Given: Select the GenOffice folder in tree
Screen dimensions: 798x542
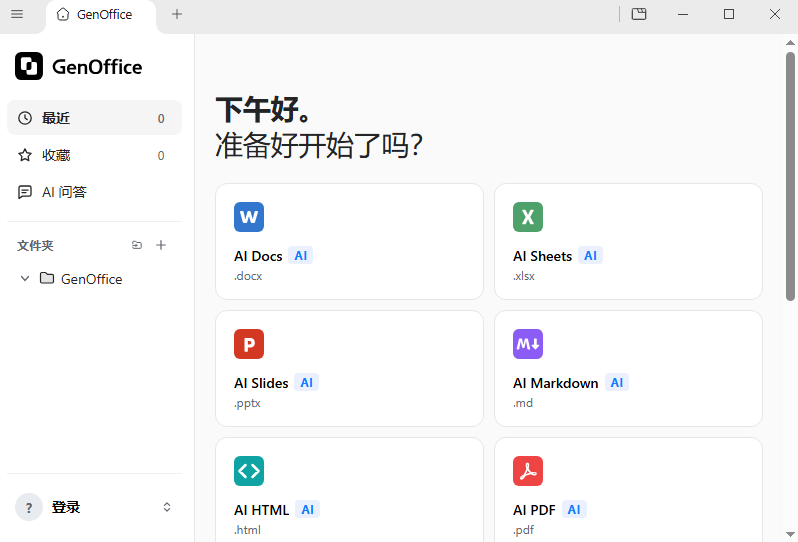Looking at the screenshot, I should tap(94, 279).
